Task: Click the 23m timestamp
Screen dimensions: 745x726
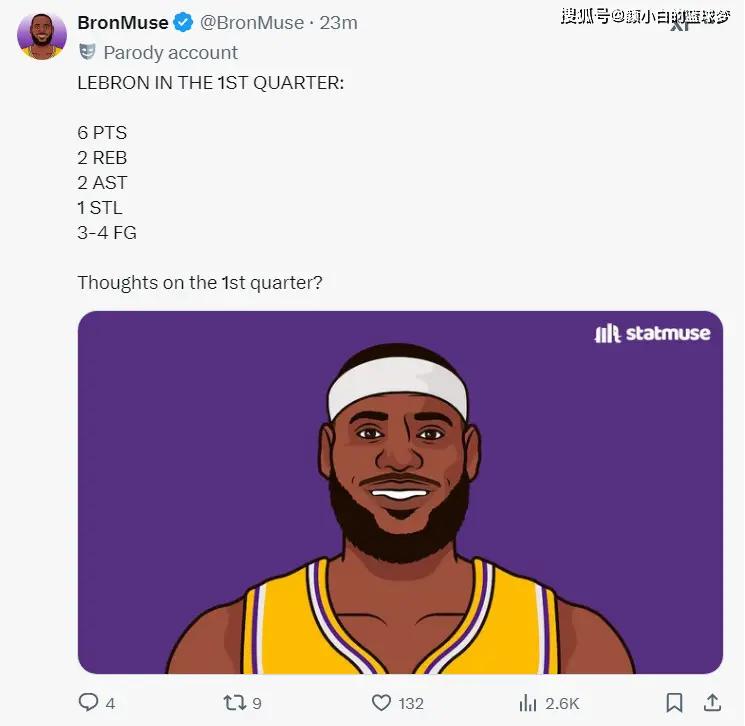Action: pyautogui.click(x=338, y=23)
